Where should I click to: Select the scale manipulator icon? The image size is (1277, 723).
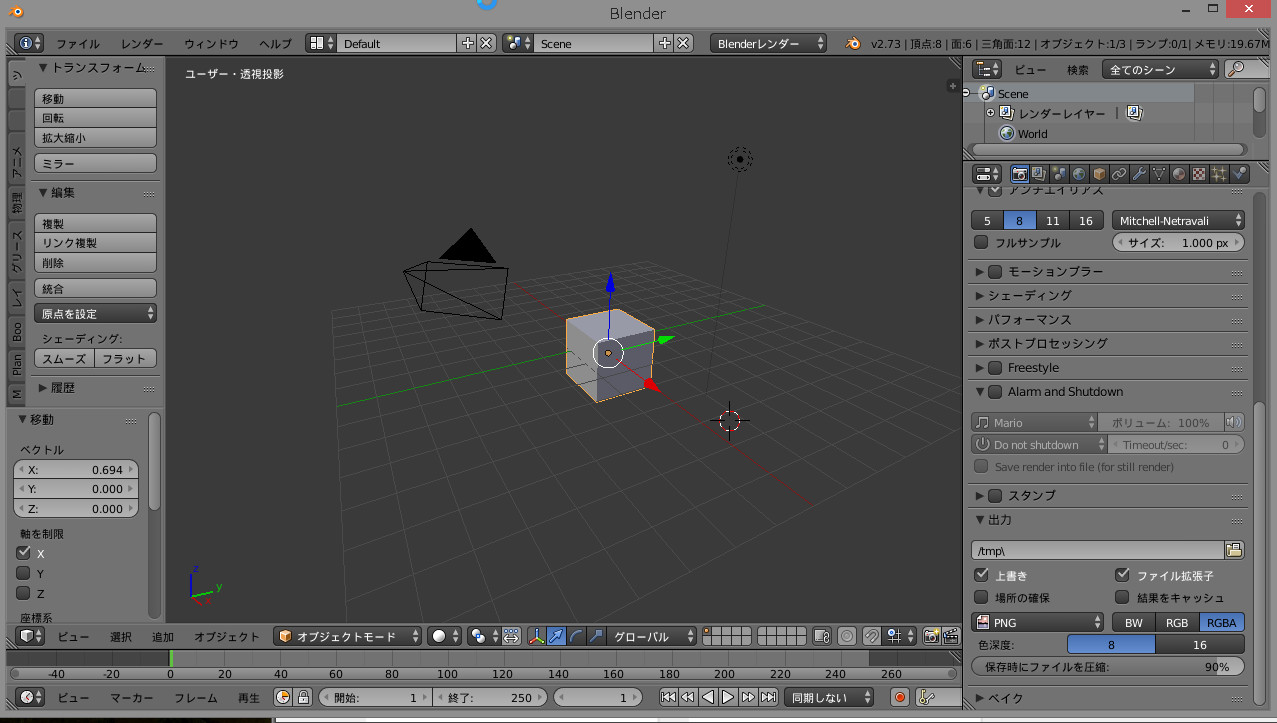pyautogui.click(x=597, y=636)
